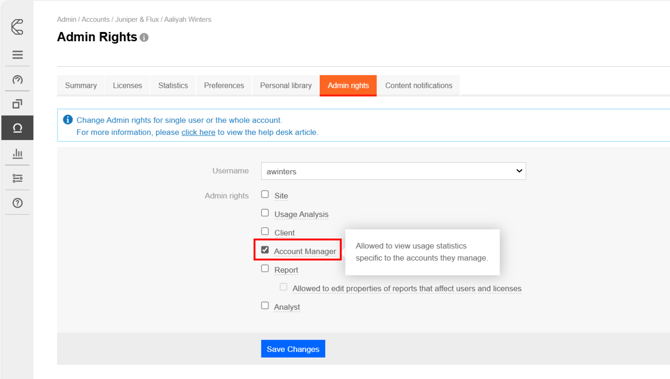
Task: Click the app logo in sidebar
Action: pyautogui.click(x=17, y=27)
